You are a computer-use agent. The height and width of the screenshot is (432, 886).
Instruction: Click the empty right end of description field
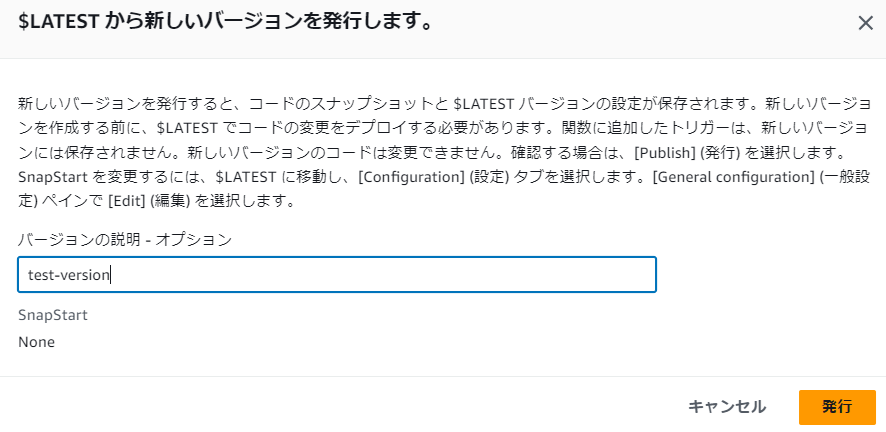tap(560, 274)
